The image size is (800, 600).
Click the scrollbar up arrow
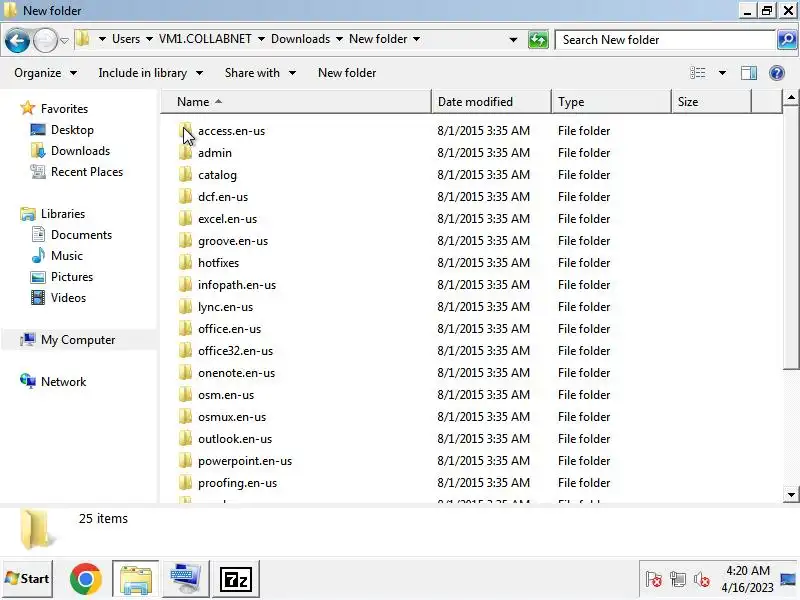click(791, 97)
